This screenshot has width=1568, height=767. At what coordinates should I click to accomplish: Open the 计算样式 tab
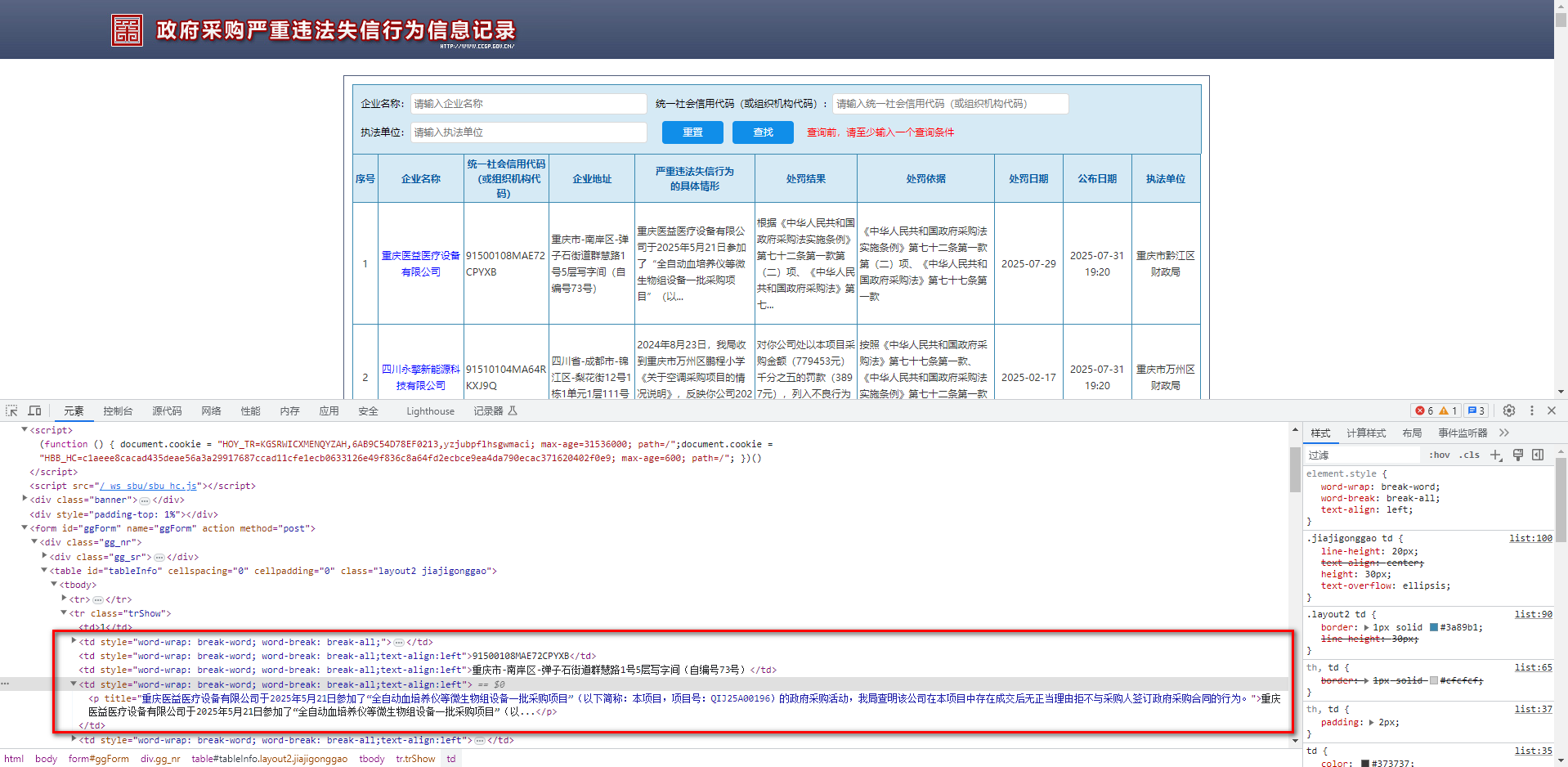coord(1366,433)
